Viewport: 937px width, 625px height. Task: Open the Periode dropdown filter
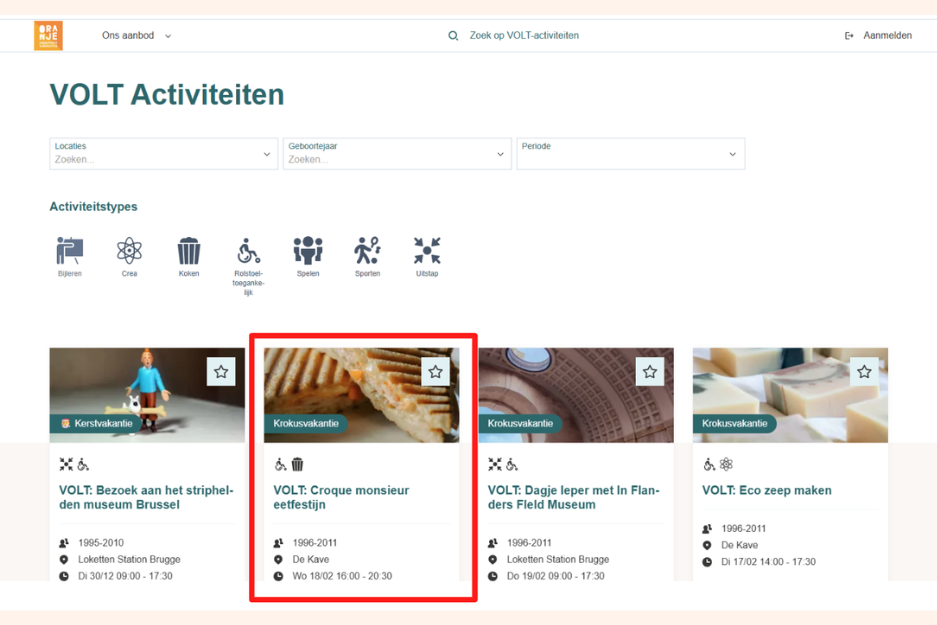point(630,154)
